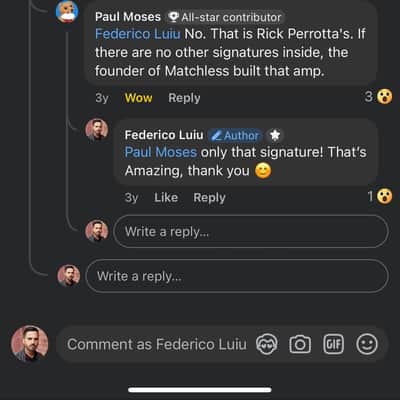Open the avatar sticker picker icon
The height and width of the screenshot is (400, 400).
[x=267, y=344]
